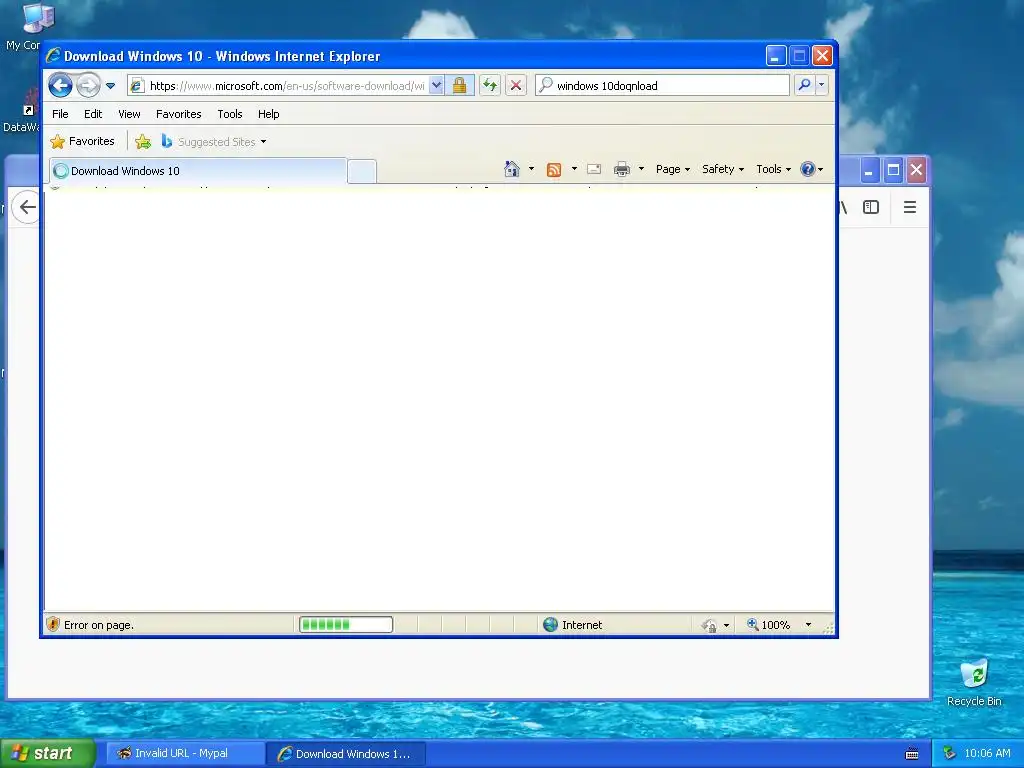This screenshot has width=1024, height=768.
Task: Open the Page command bar menu
Action: tap(673, 169)
